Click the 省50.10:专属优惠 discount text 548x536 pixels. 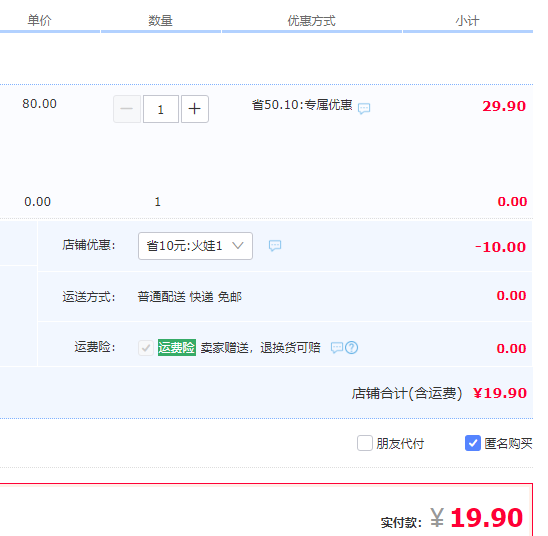point(302,105)
